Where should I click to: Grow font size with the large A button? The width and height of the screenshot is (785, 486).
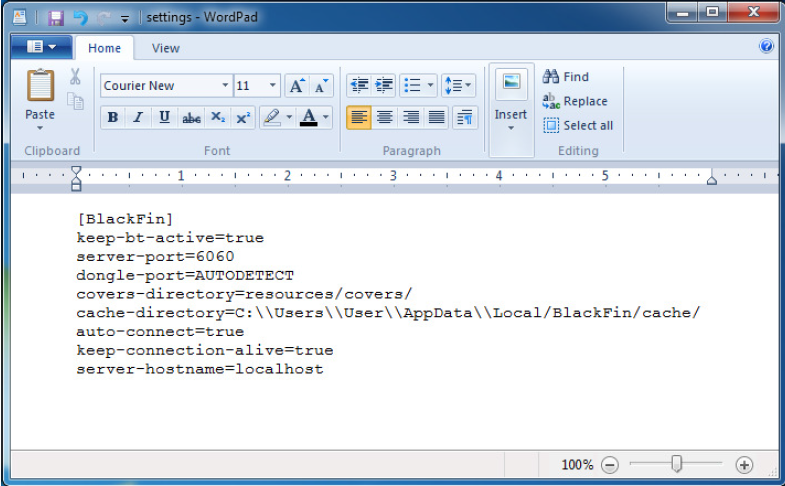tap(297, 86)
